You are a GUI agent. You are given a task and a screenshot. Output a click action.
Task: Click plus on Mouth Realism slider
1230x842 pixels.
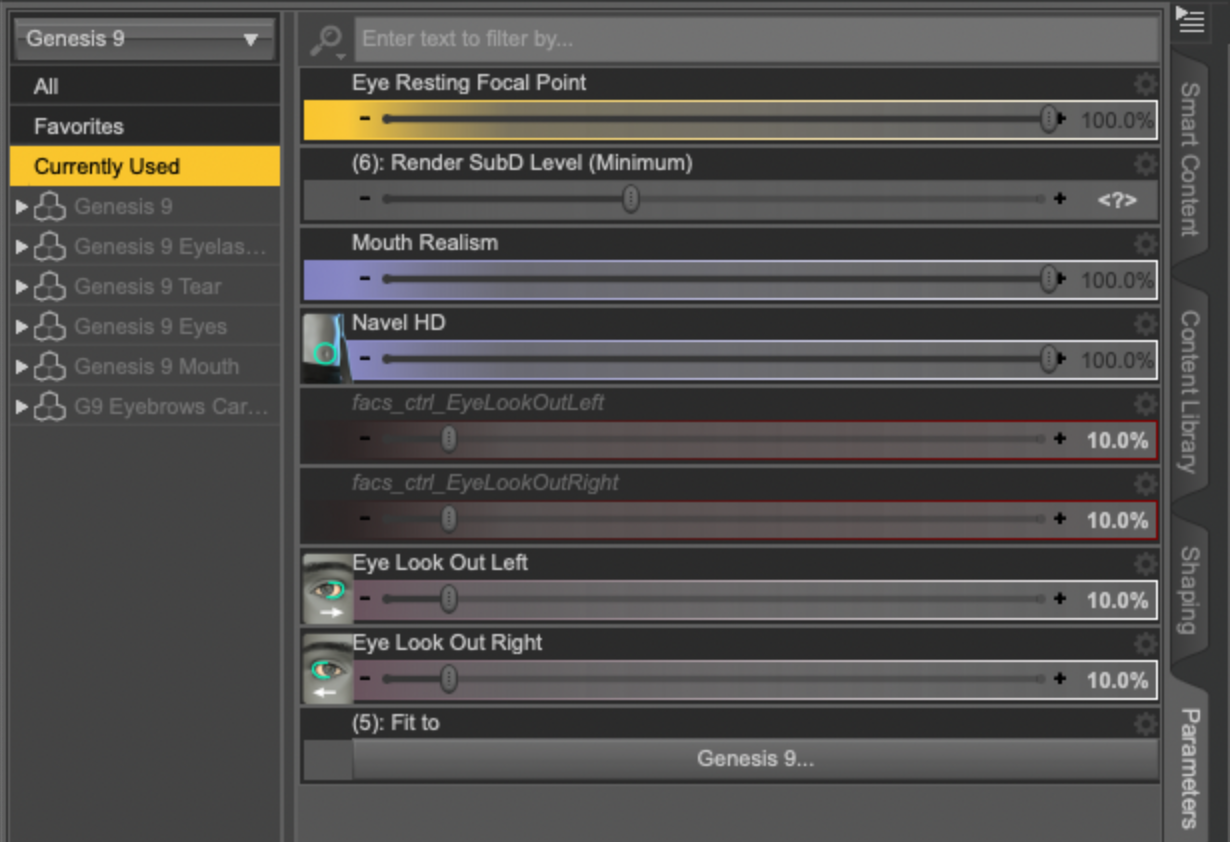pyautogui.click(x=1062, y=278)
